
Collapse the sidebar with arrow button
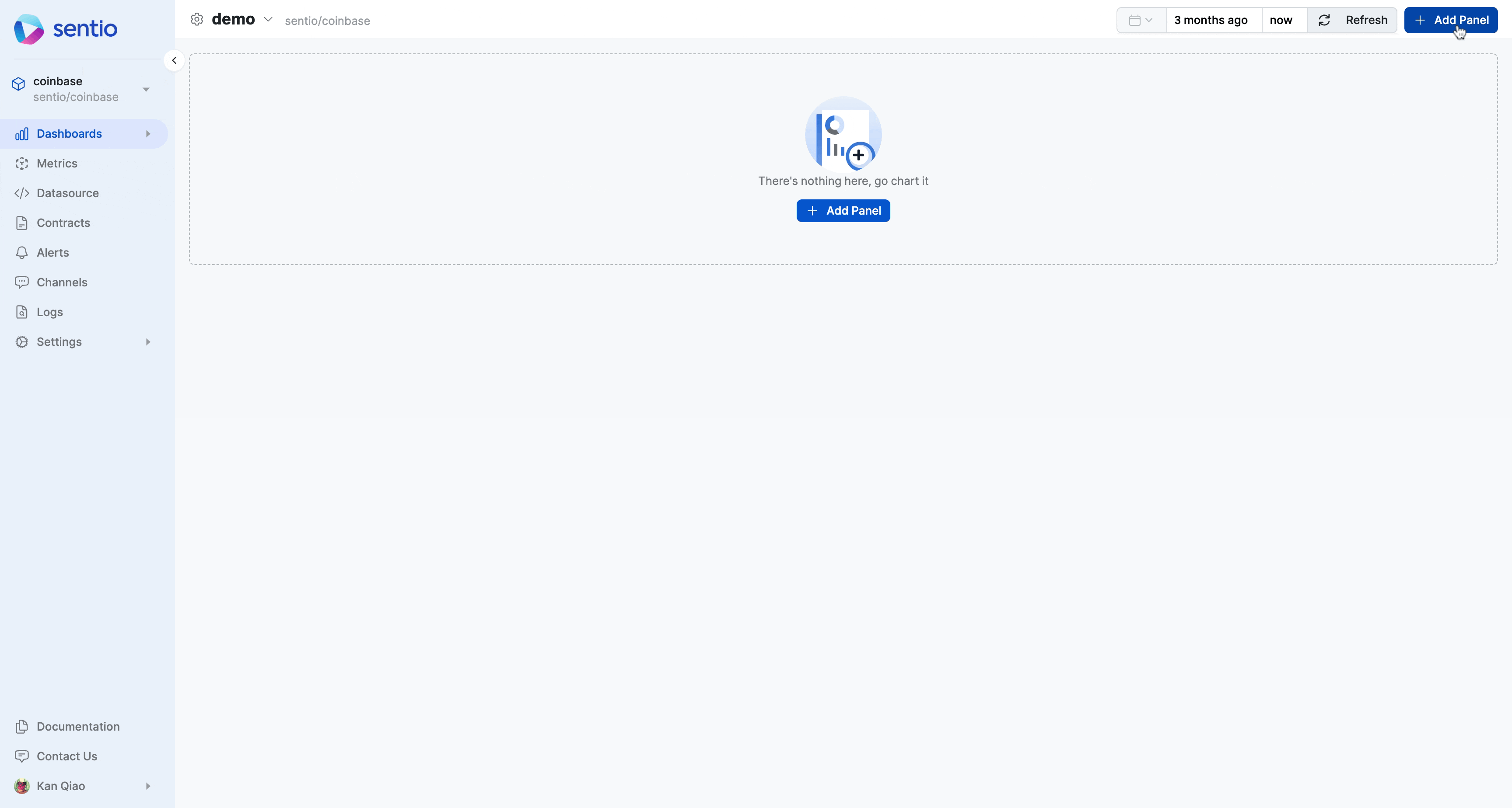click(174, 60)
